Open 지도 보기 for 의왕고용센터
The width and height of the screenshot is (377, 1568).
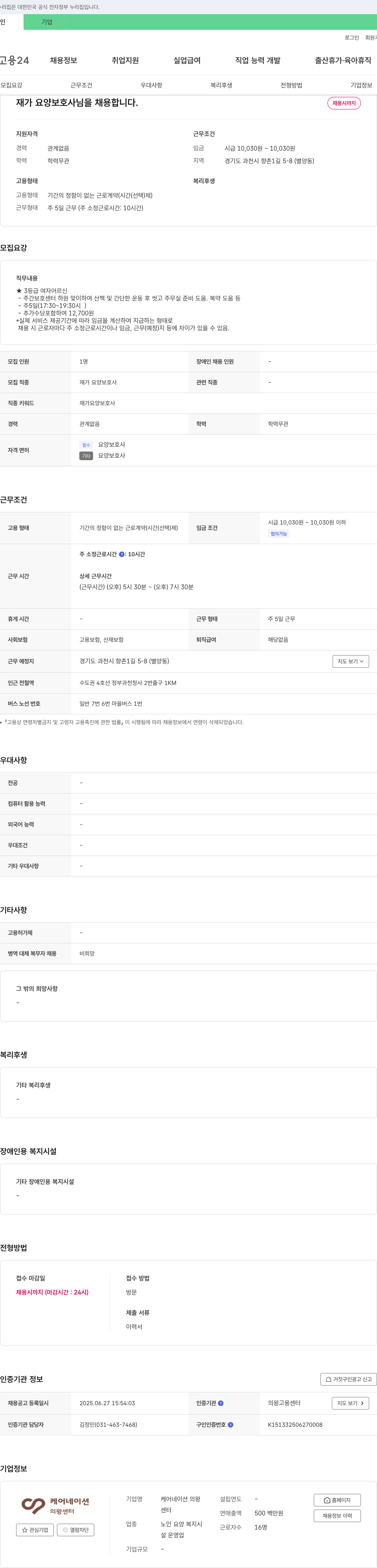tap(350, 1403)
